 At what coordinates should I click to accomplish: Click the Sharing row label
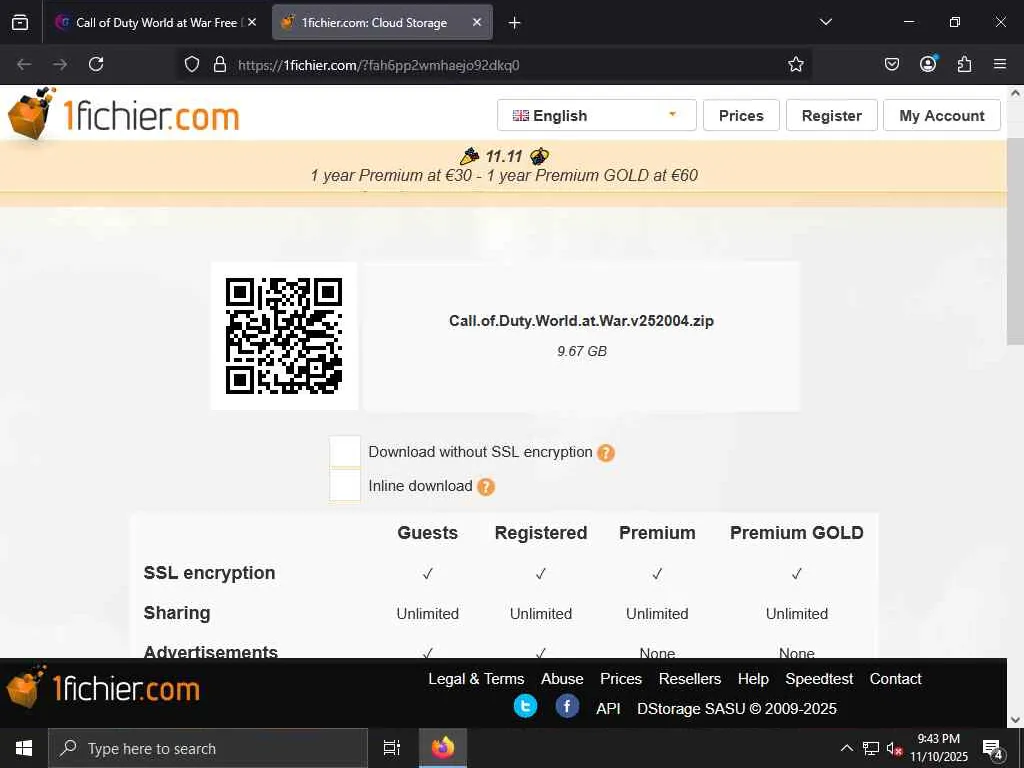[x=177, y=613]
